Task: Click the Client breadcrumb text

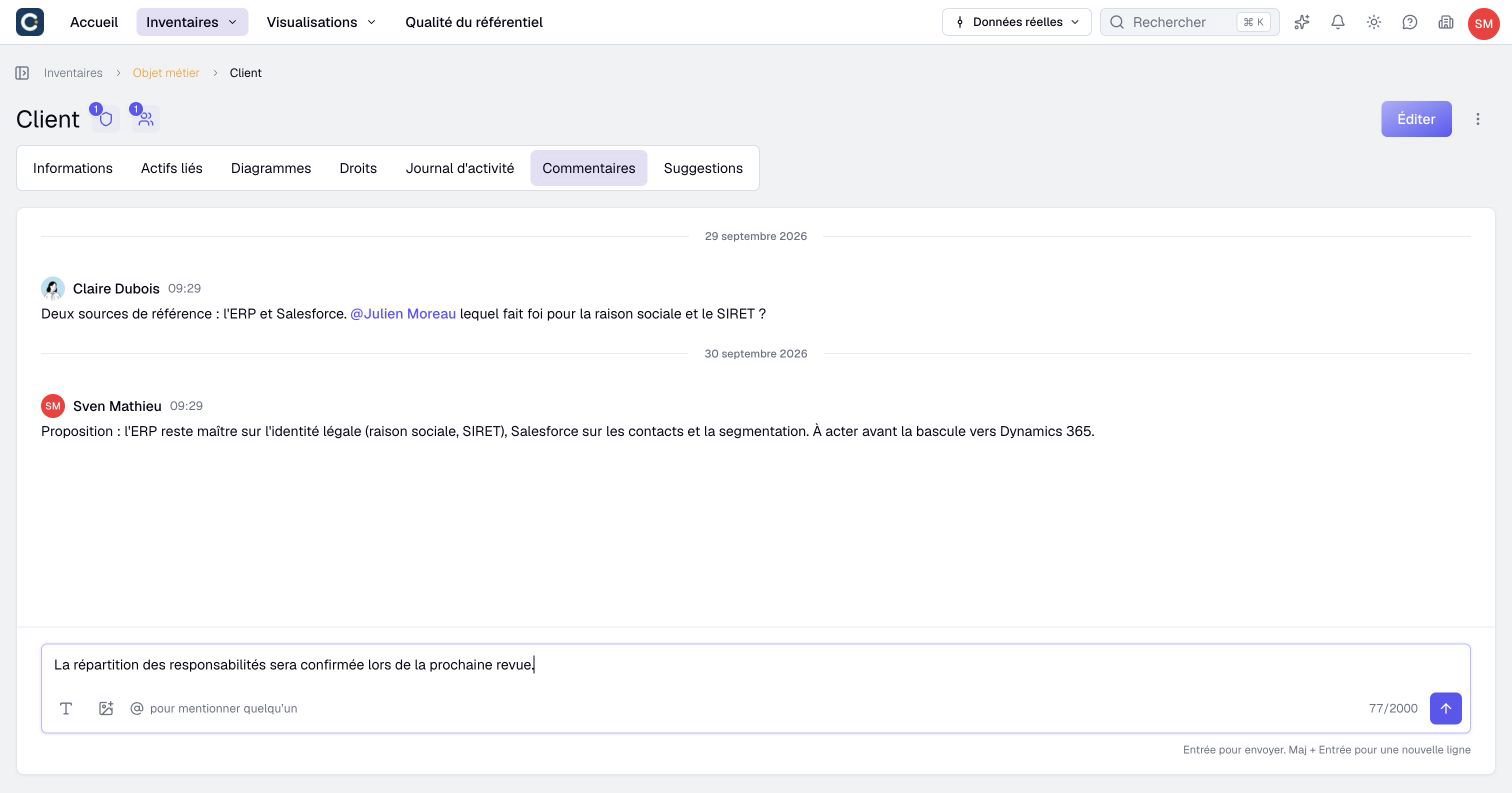Action: pos(246,73)
